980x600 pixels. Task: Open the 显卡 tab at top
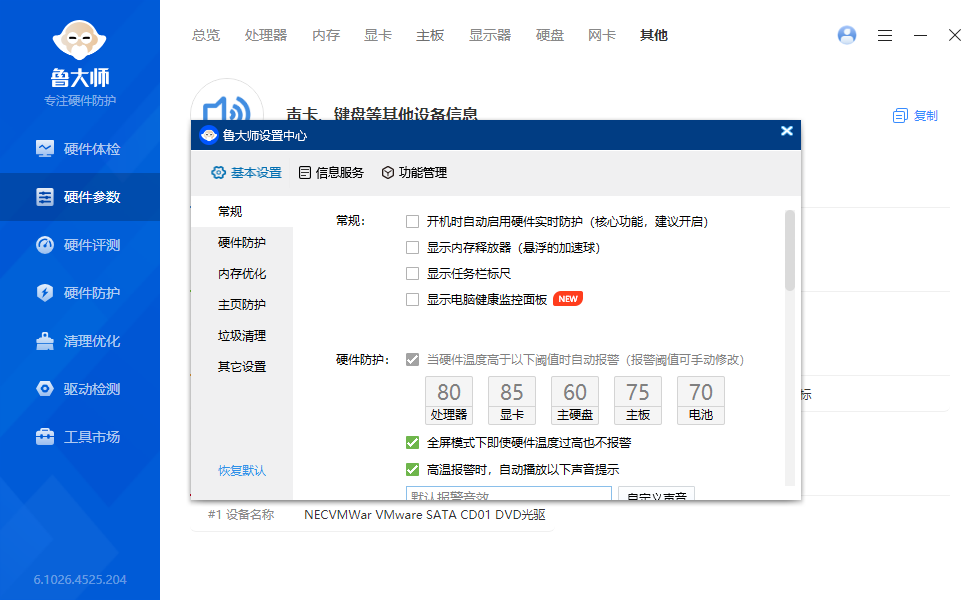tap(377, 35)
